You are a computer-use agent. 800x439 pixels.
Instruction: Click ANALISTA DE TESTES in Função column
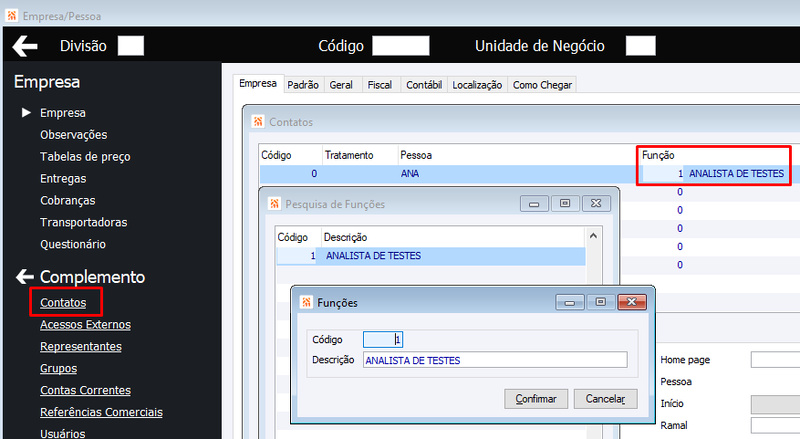pos(736,174)
